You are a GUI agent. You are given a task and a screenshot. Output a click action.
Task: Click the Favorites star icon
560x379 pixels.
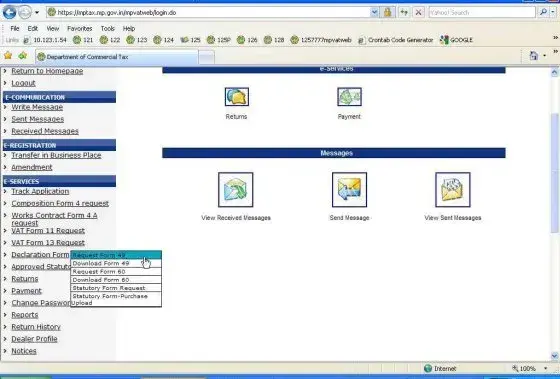pos(8,56)
